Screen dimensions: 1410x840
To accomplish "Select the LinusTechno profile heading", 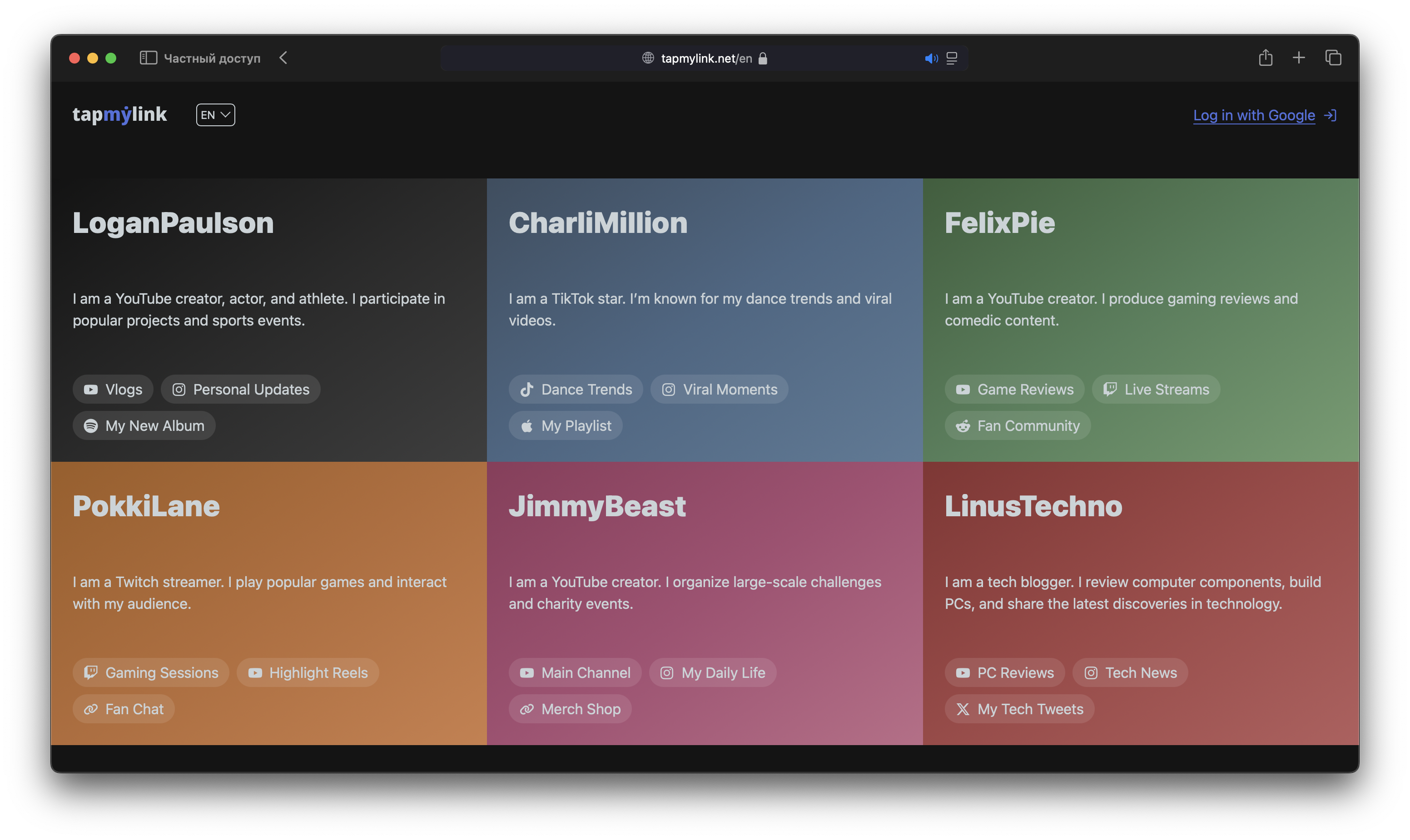I will tap(1033, 506).
